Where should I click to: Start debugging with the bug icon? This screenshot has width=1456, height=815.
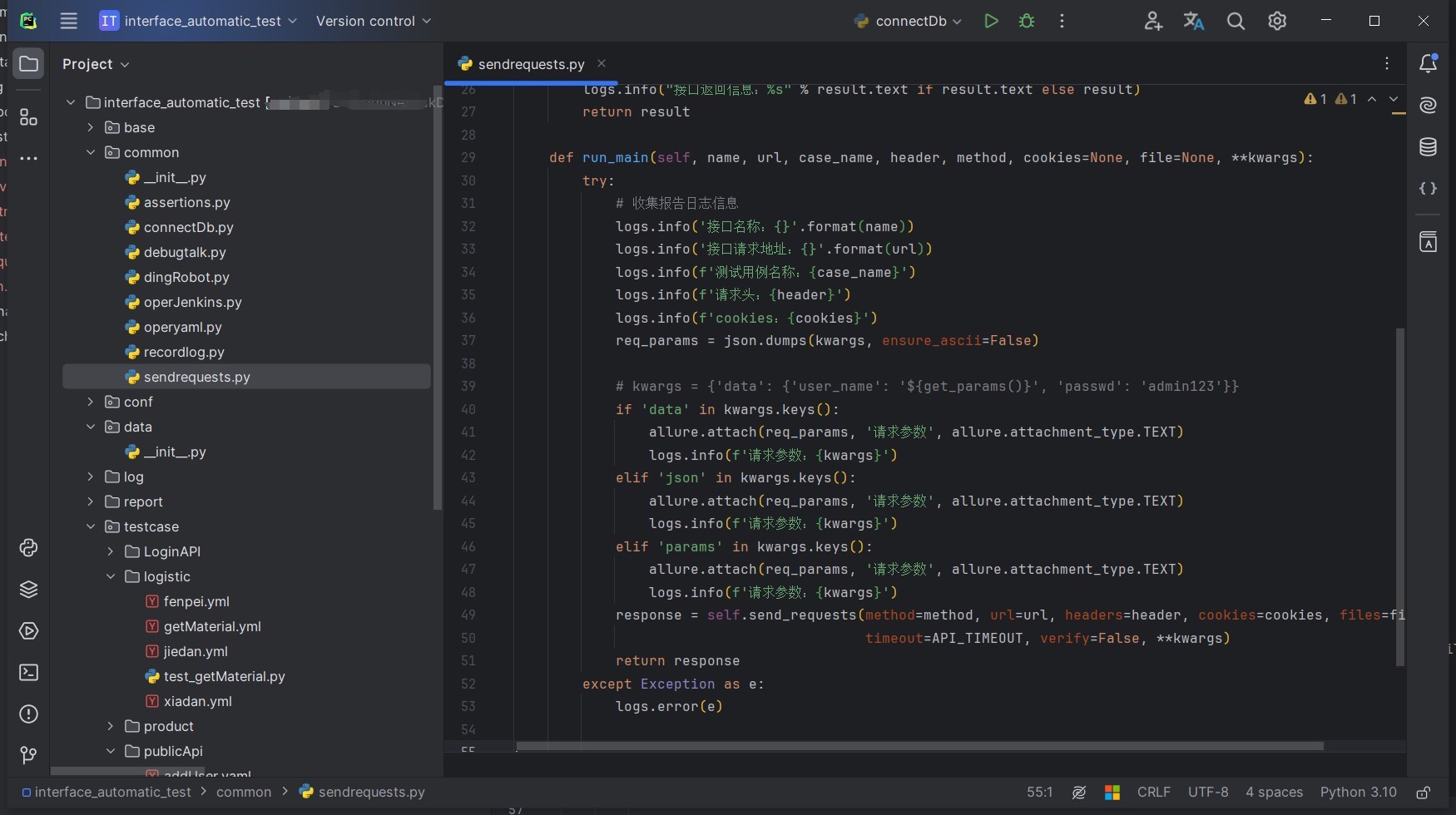coord(1027,21)
